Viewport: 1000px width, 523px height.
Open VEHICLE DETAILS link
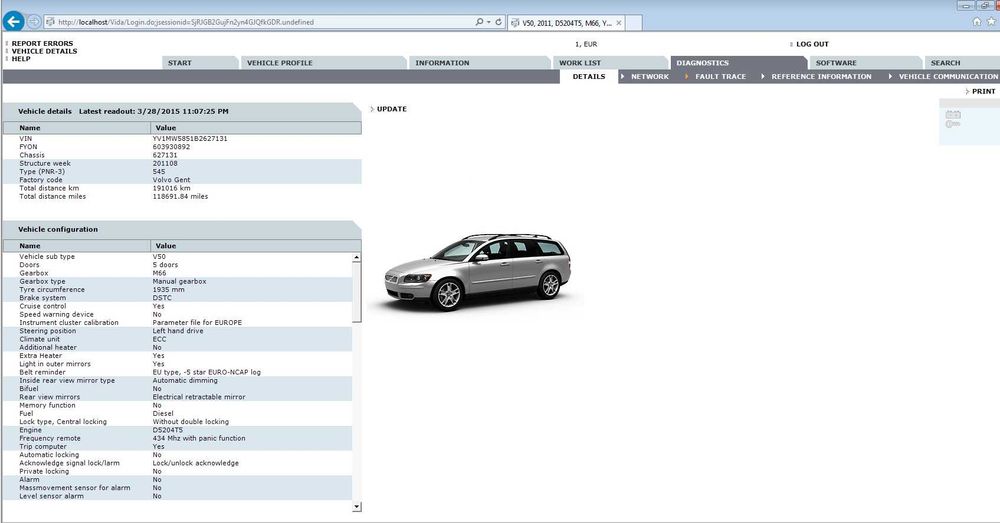(44, 51)
